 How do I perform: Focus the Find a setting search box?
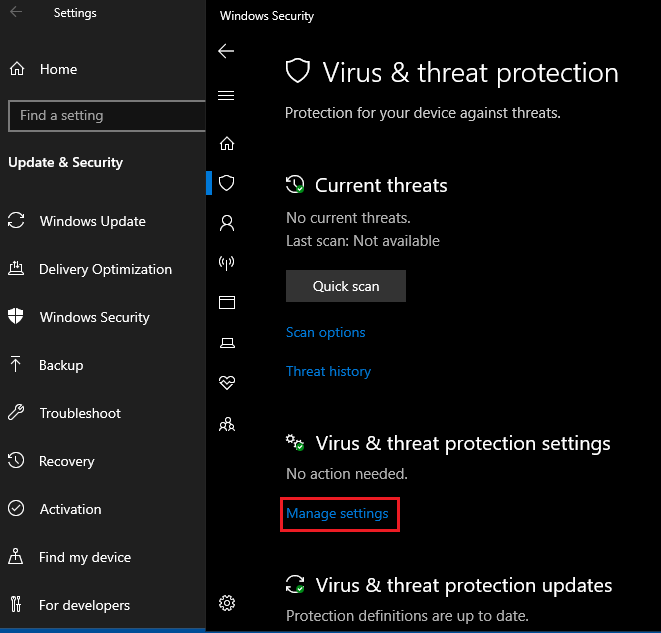(x=107, y=116)
